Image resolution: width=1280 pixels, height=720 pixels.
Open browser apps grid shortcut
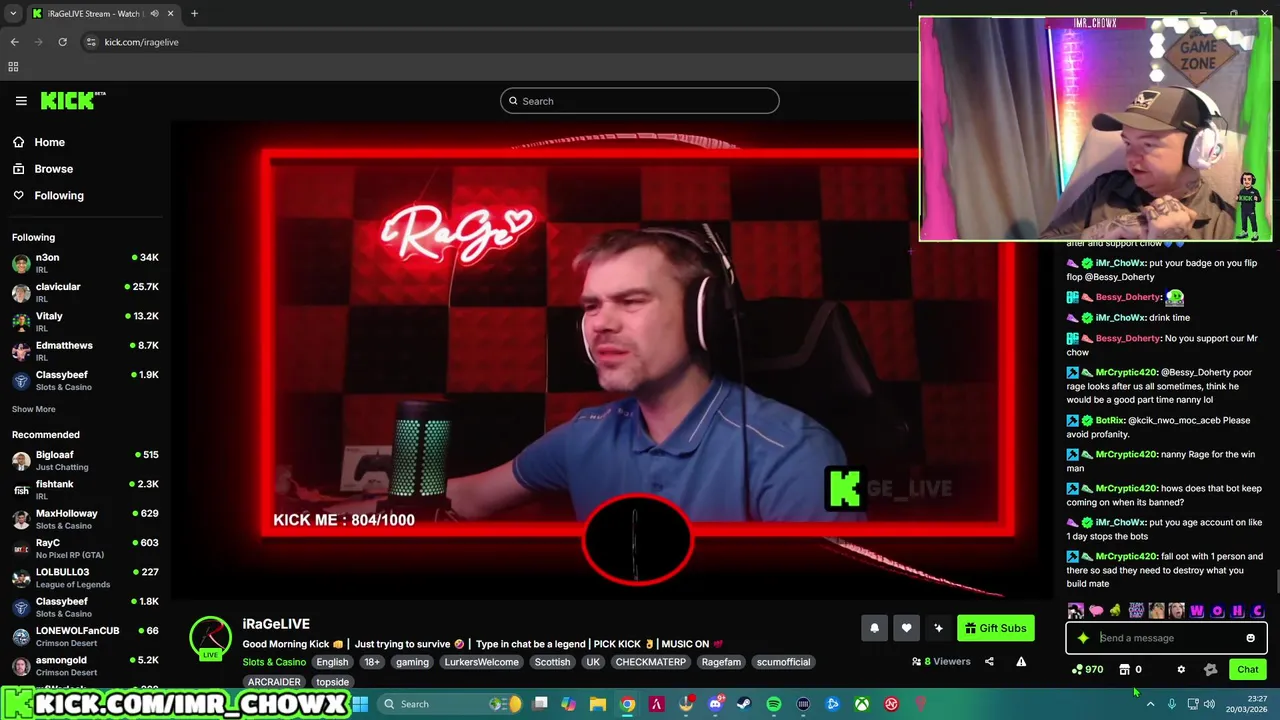tap(13, 67)
